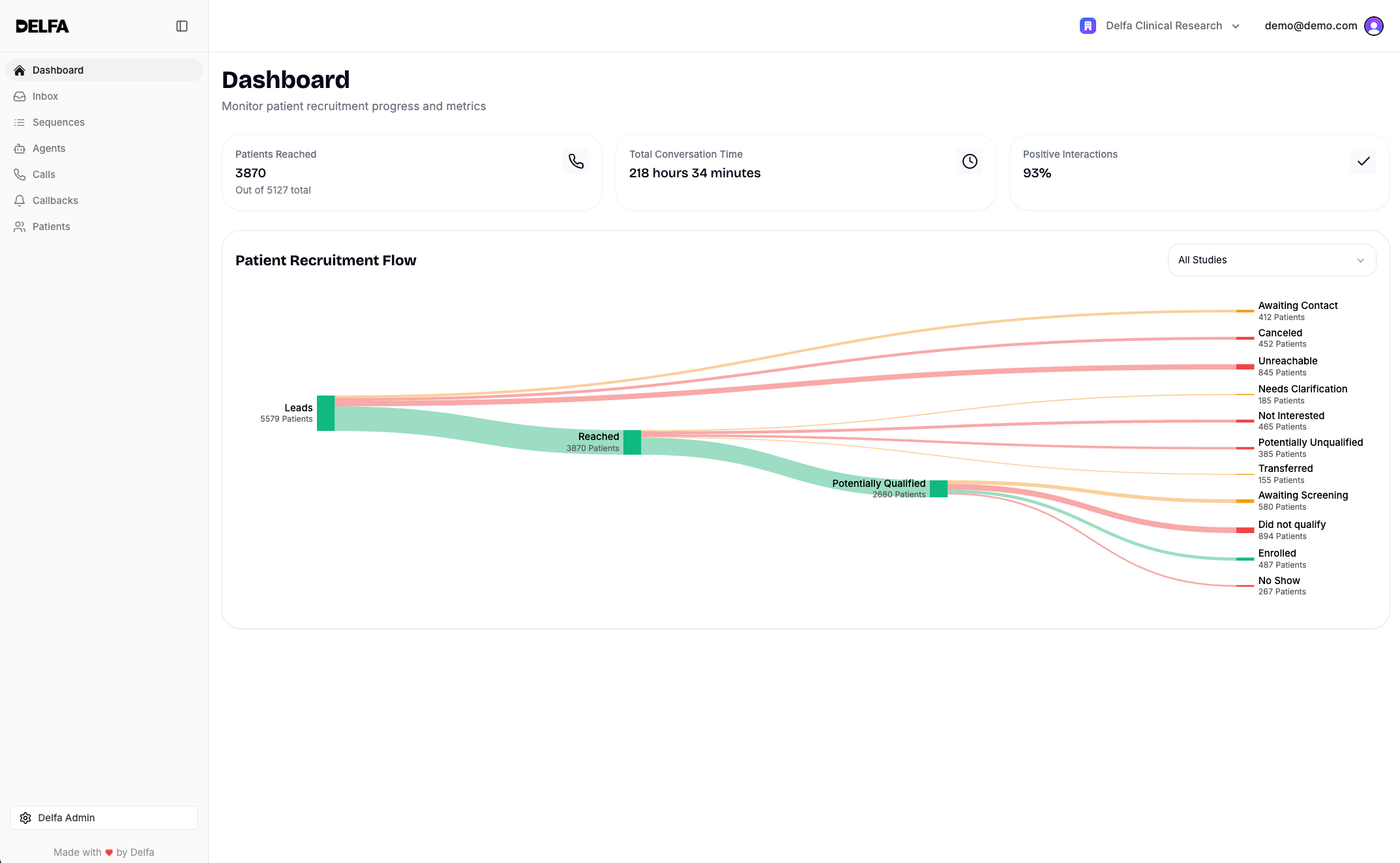Click the red heart icon in footer

pyautogui.click(x=109, y=853)
